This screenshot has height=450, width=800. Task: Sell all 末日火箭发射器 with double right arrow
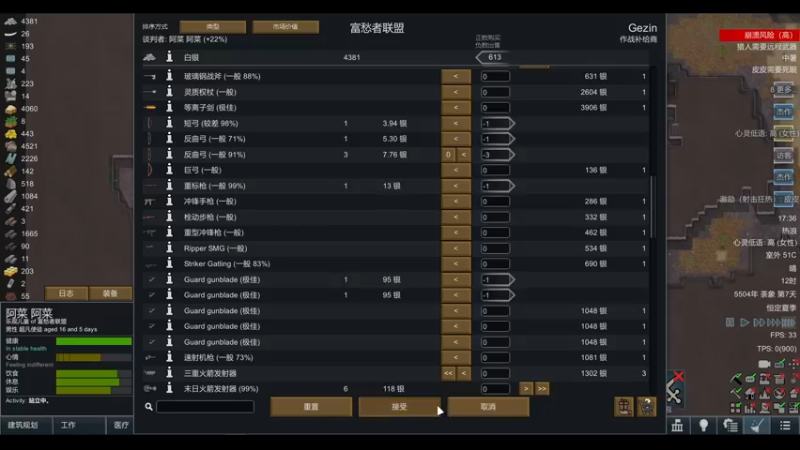tap(542, 389)
